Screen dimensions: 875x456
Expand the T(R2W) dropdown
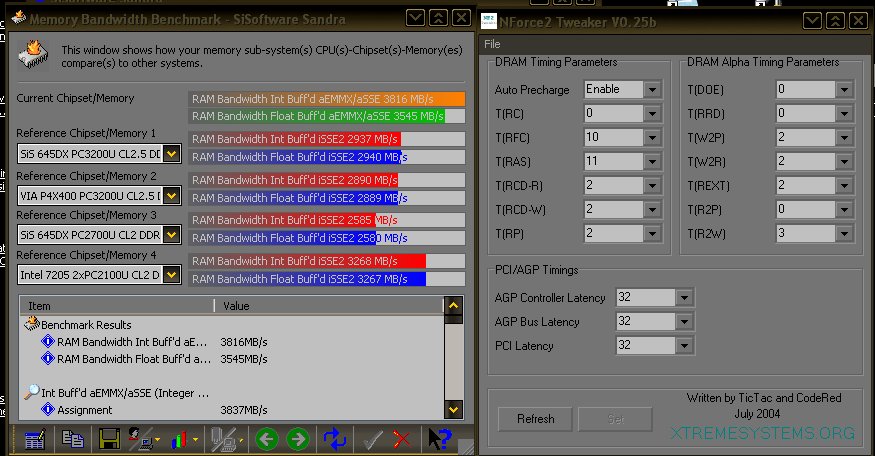click(x=844, y=234)
